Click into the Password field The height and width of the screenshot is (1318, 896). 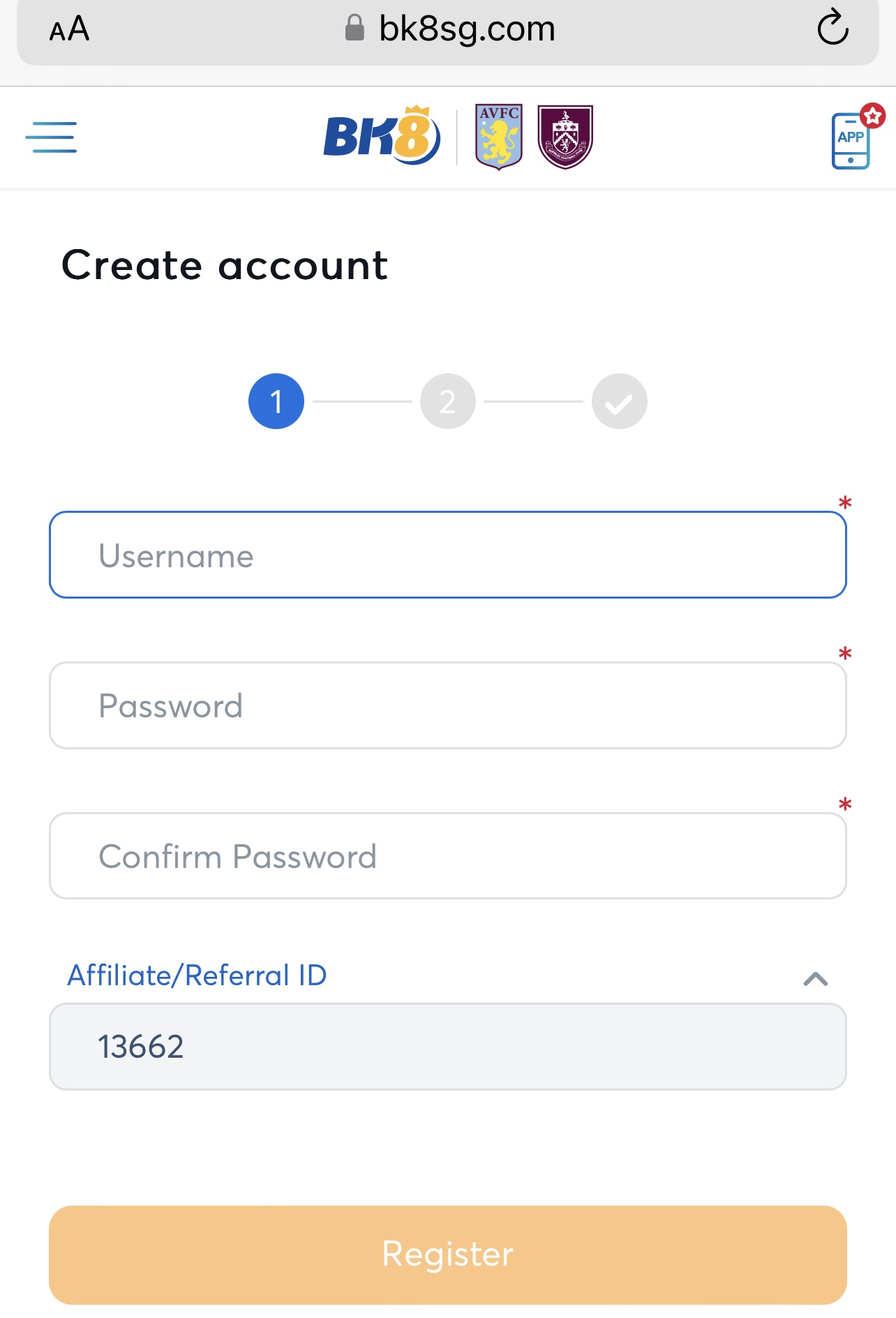point(447,705)
